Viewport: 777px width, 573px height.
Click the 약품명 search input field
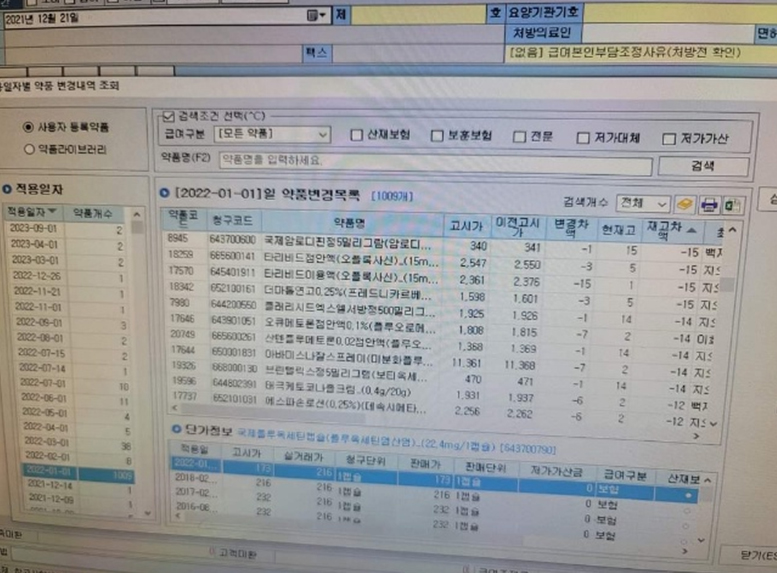435,163
